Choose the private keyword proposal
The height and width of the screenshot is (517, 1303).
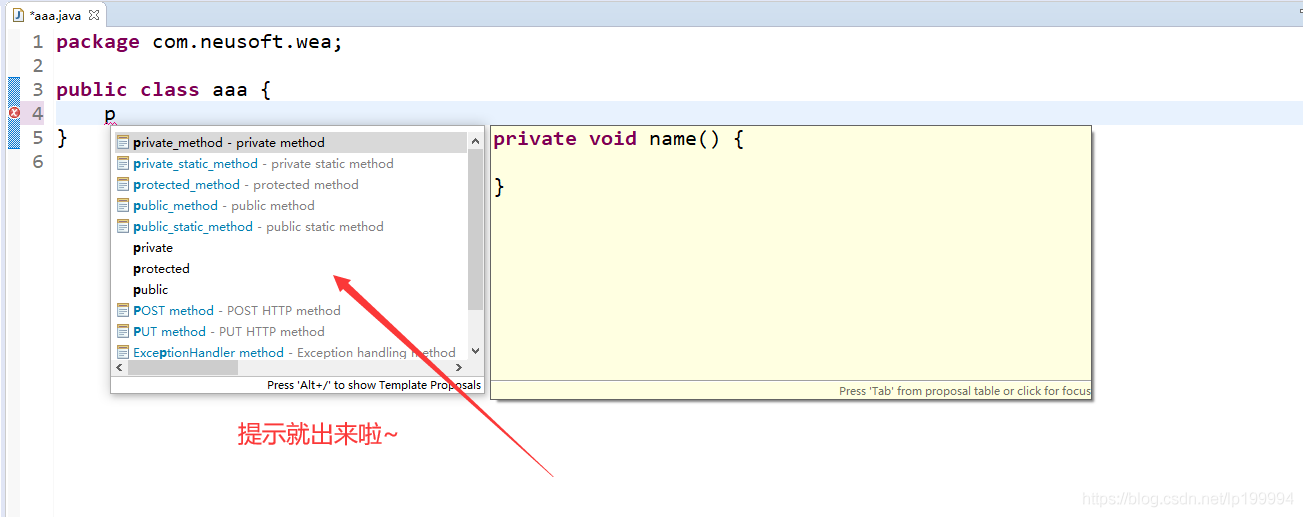coord(290,247)
